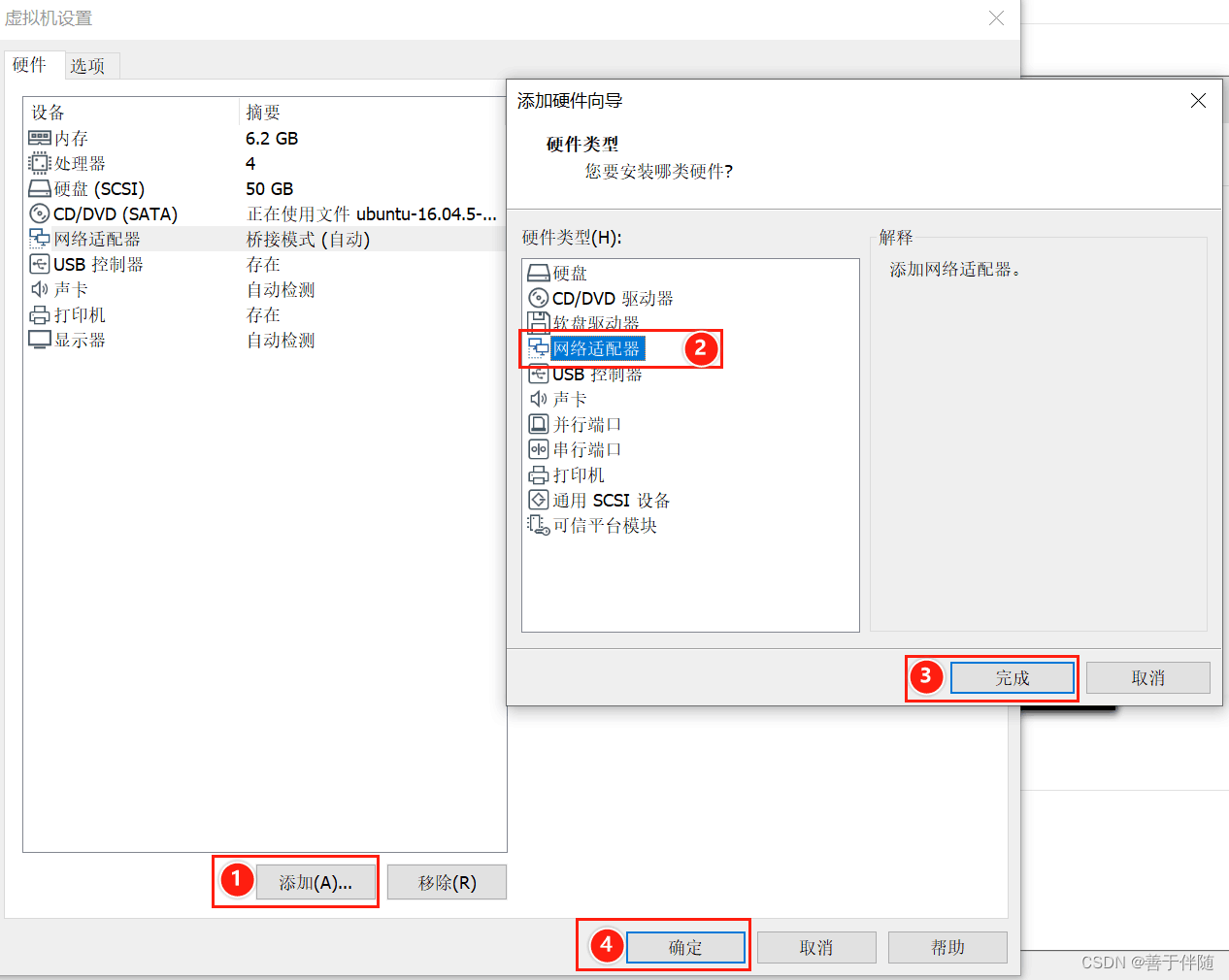Click the network adapter icon in the wizard list
Screen dimensions: 1229x980
point(539,348)
